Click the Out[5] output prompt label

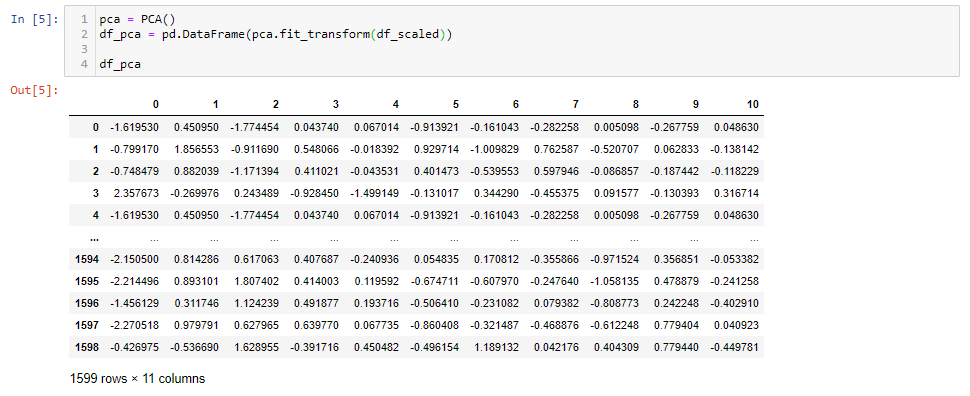click(35, 90)
